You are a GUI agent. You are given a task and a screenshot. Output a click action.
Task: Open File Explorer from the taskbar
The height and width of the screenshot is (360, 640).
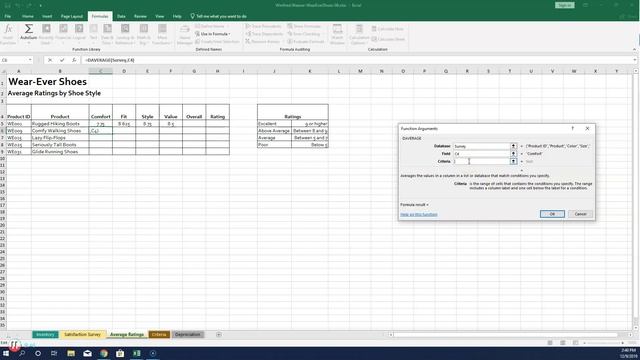(x=71, y=353)
